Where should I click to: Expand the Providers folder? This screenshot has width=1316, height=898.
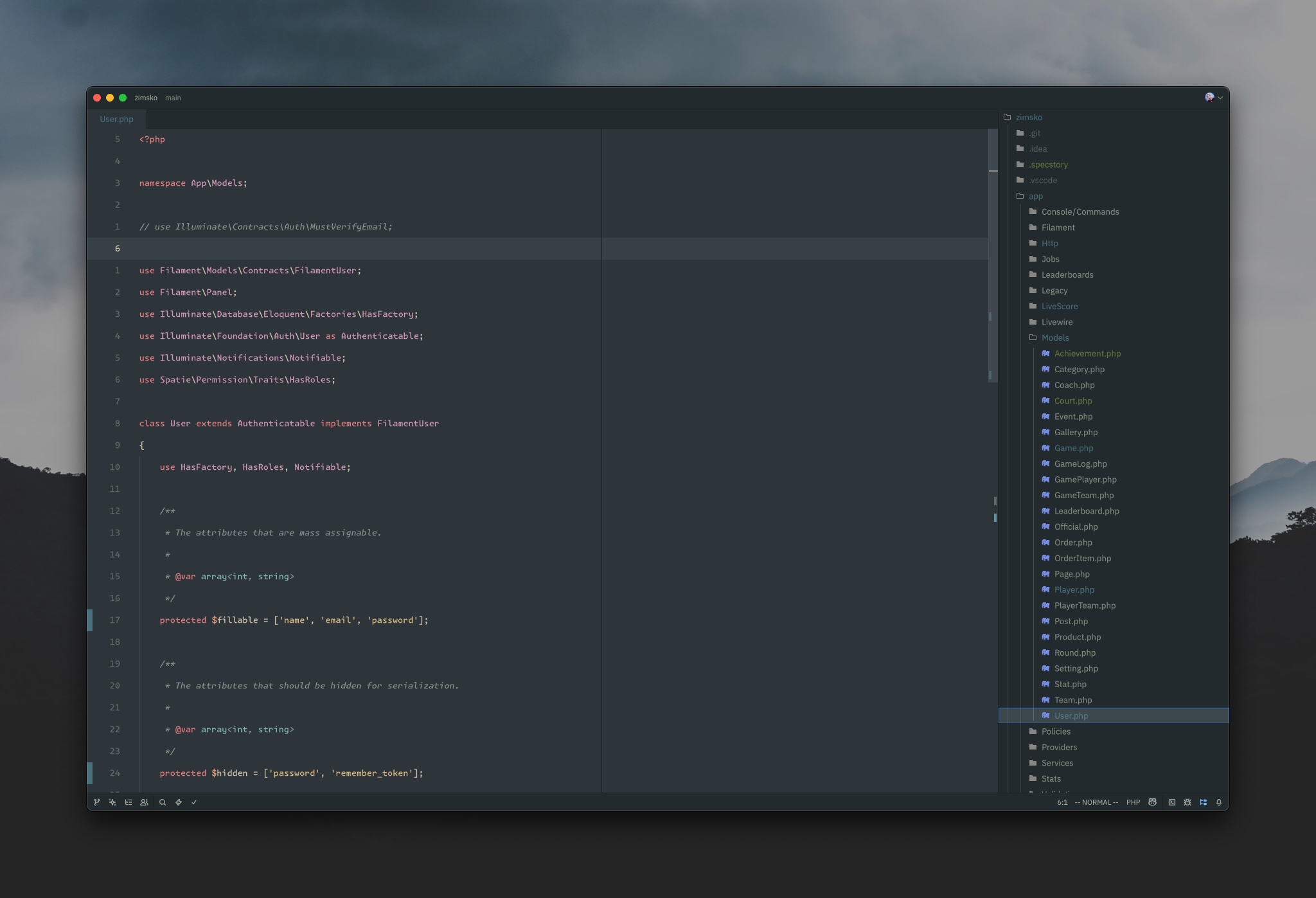[1114, 747]
